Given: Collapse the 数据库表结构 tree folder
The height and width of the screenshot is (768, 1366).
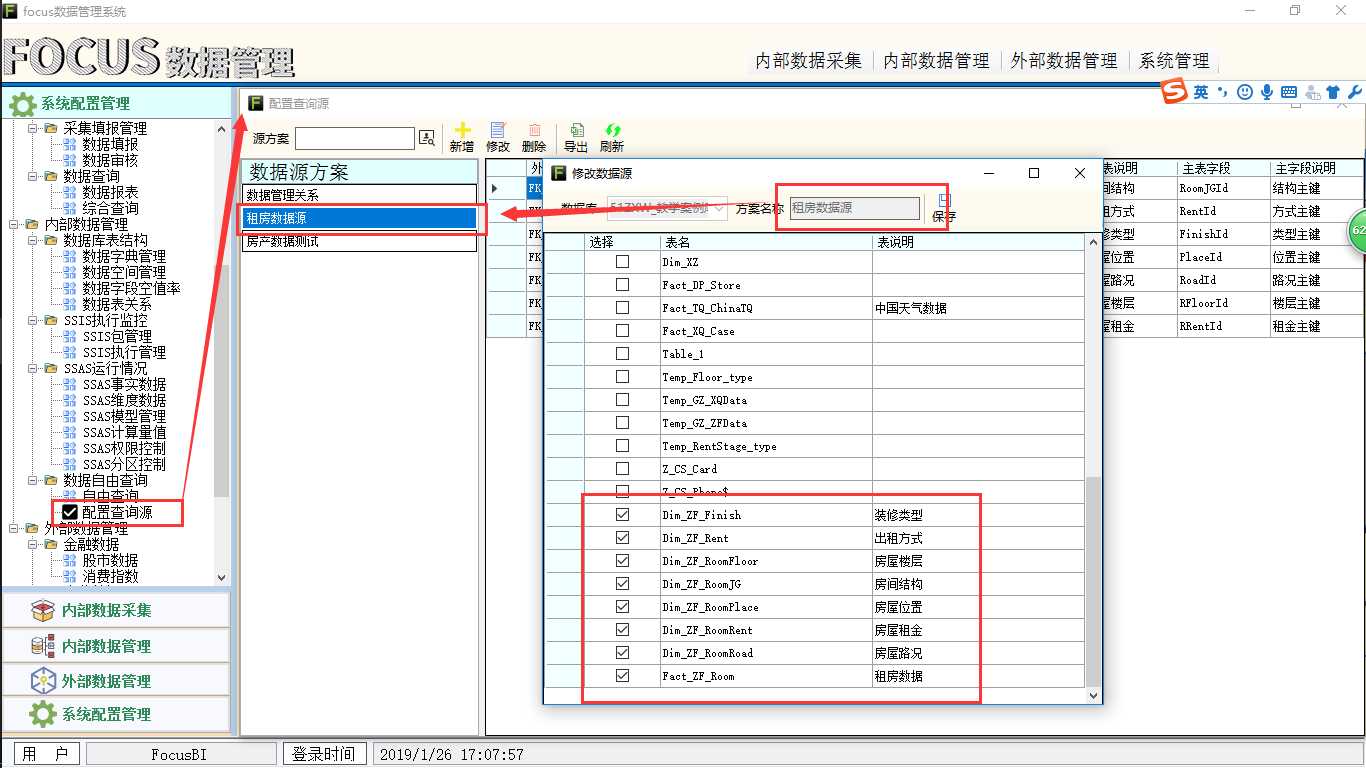Looking at the screenshot, I should tap(32, 240).
